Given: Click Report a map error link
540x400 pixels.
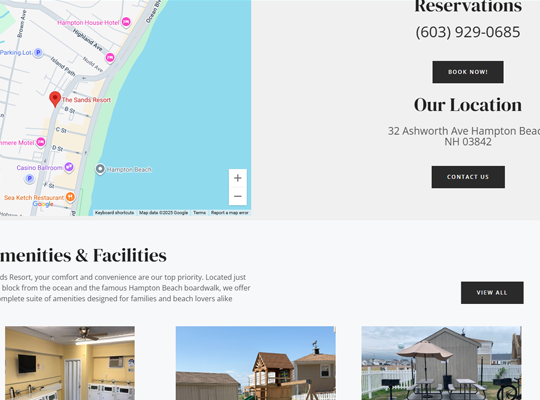Looking at the screenshot, I should (229, 213).
